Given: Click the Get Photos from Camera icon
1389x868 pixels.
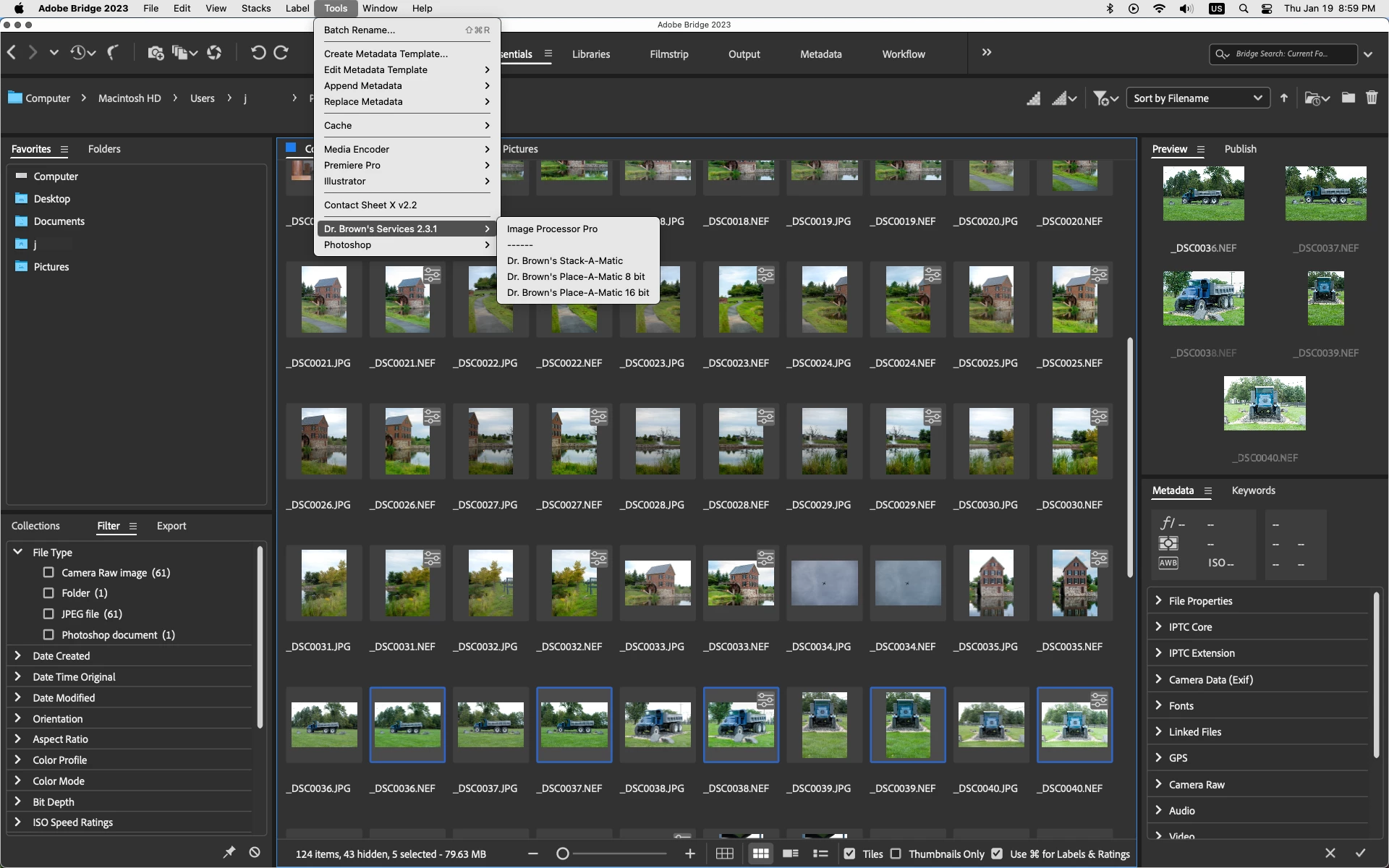Looking at the screenshot, I should point(155,53).
